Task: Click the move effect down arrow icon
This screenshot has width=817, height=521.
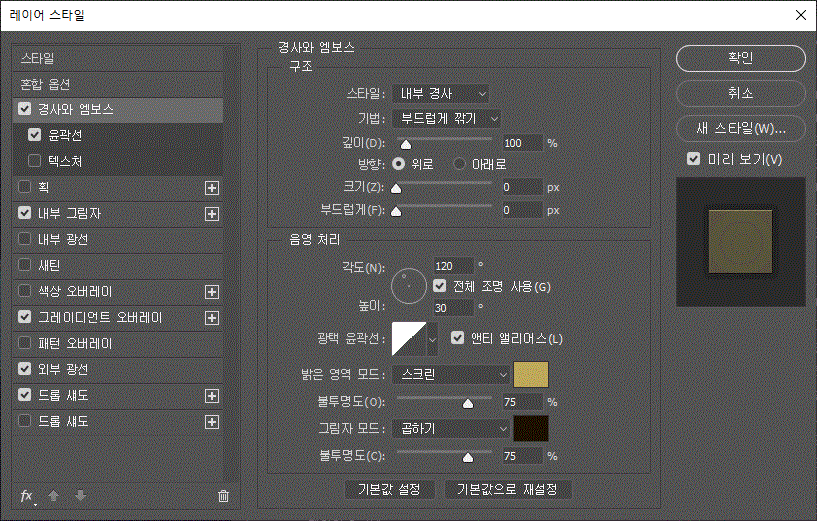Action: (x=81, y=496)
